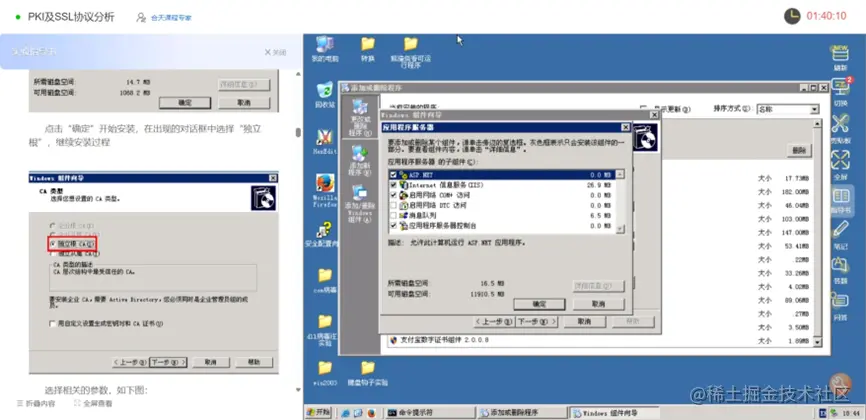This screenshot has height=420, width=866.
Task: Open the 答题 icon in the right toolbar
Action: point(840,270)
